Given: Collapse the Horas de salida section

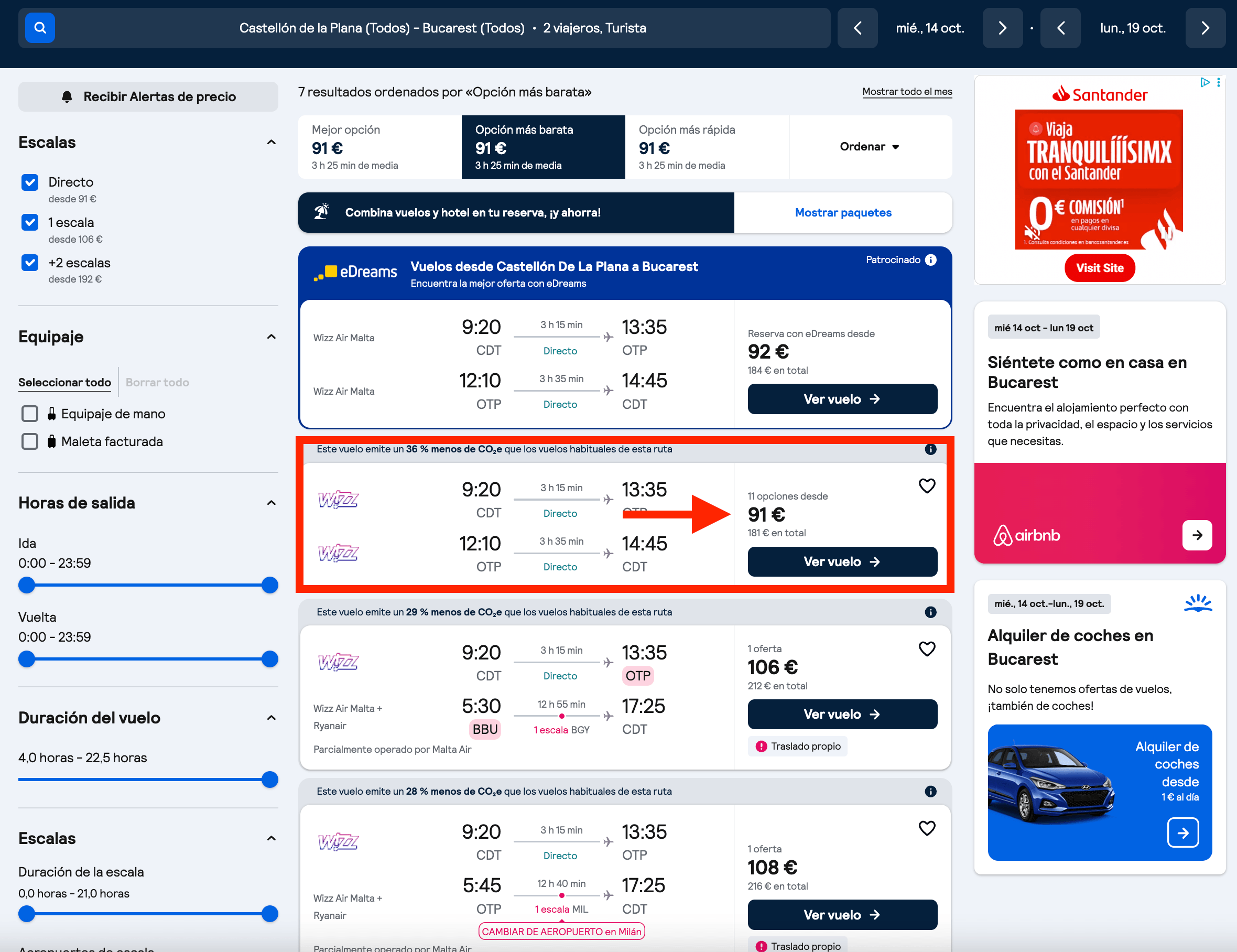Looking at the screenshot, I should 272,503.
